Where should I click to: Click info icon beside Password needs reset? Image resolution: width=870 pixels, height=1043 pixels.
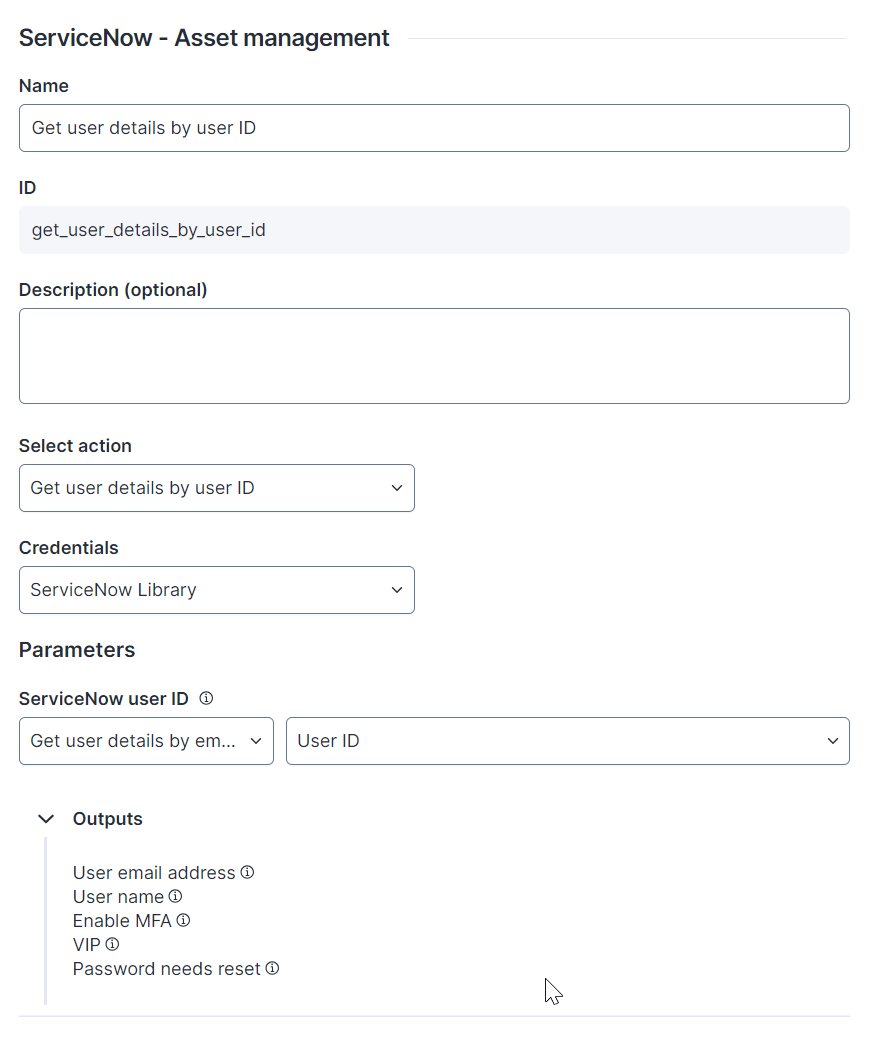[x=273, y=968]
